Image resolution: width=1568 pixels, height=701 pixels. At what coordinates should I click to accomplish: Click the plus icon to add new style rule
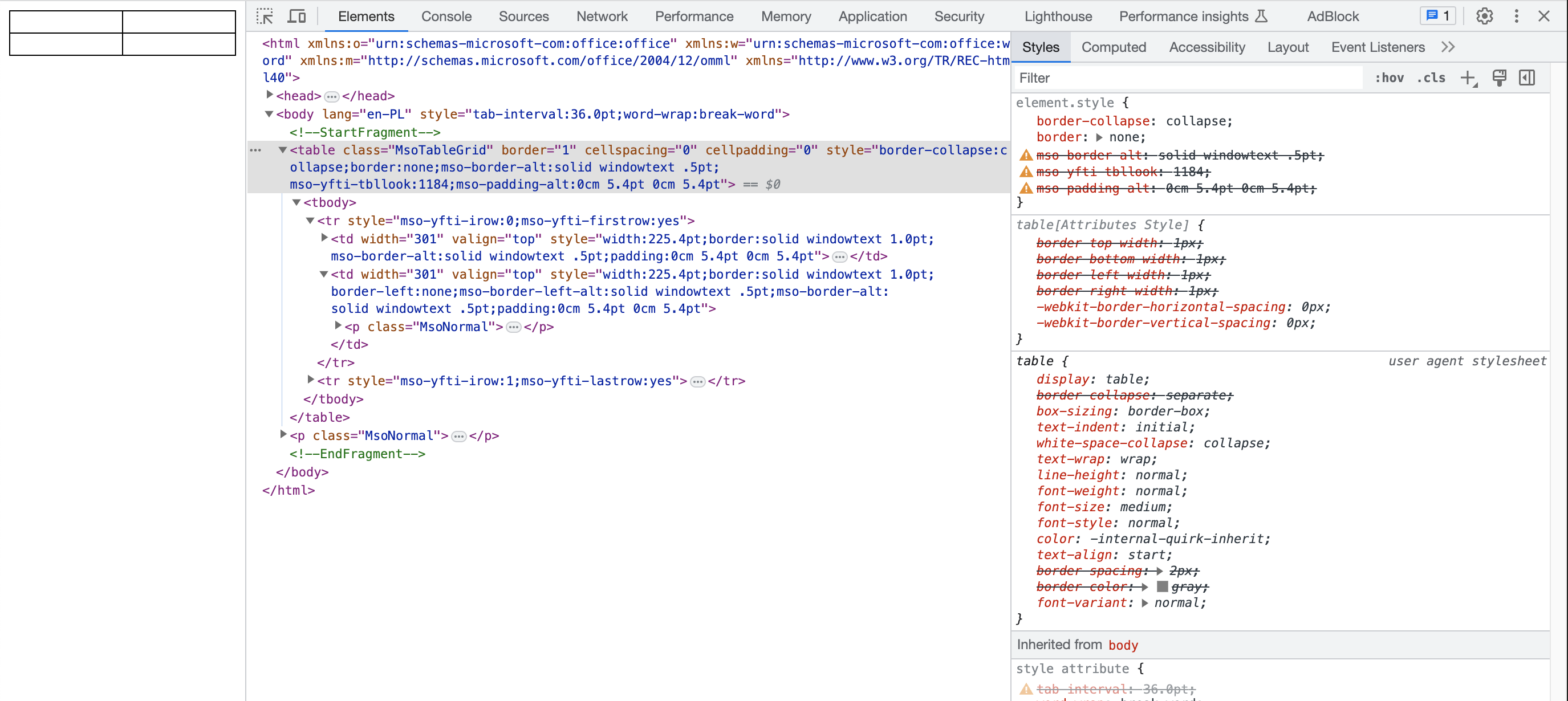click(x=1469, y=78)
